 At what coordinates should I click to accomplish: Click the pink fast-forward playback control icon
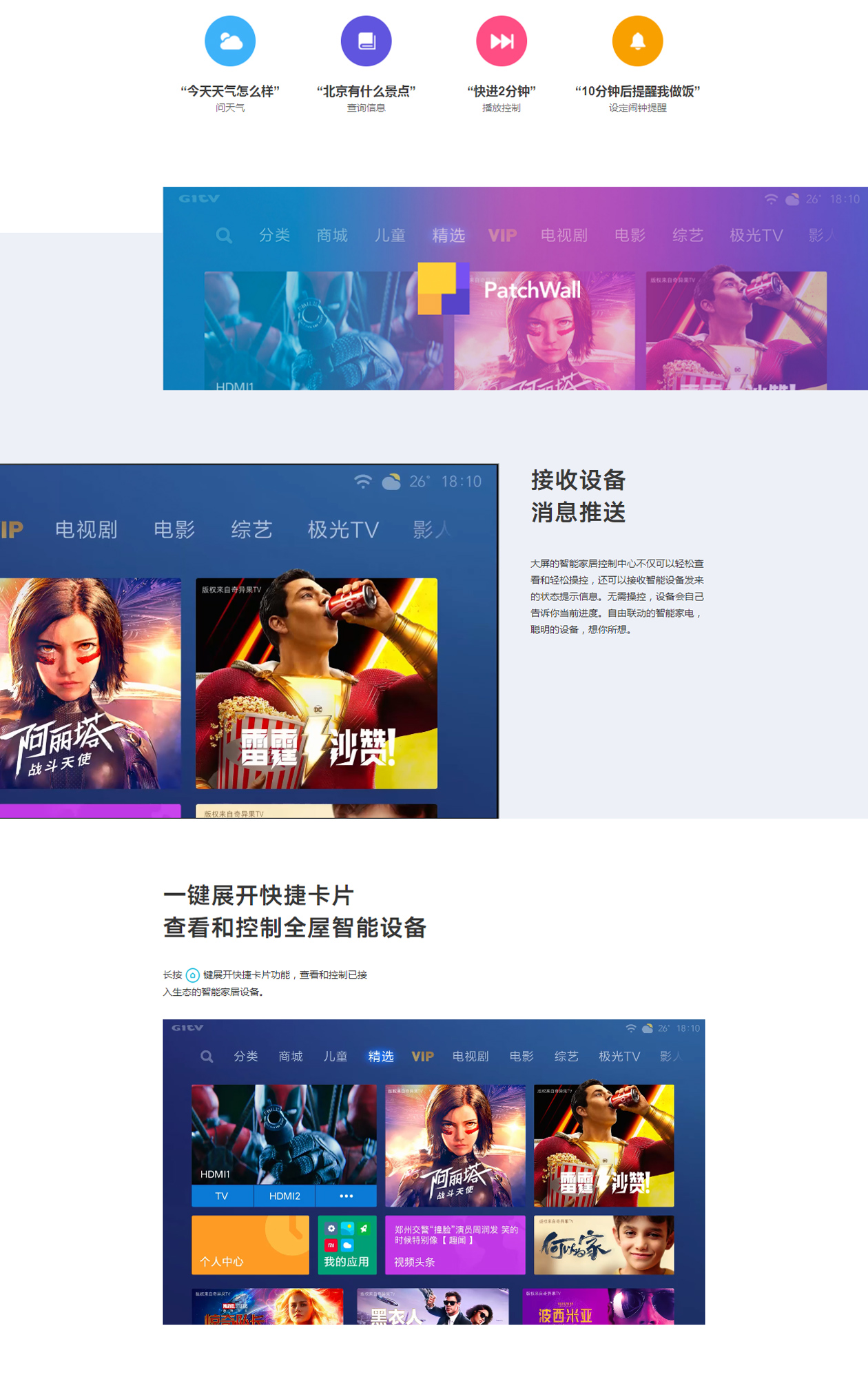point(502,41)
